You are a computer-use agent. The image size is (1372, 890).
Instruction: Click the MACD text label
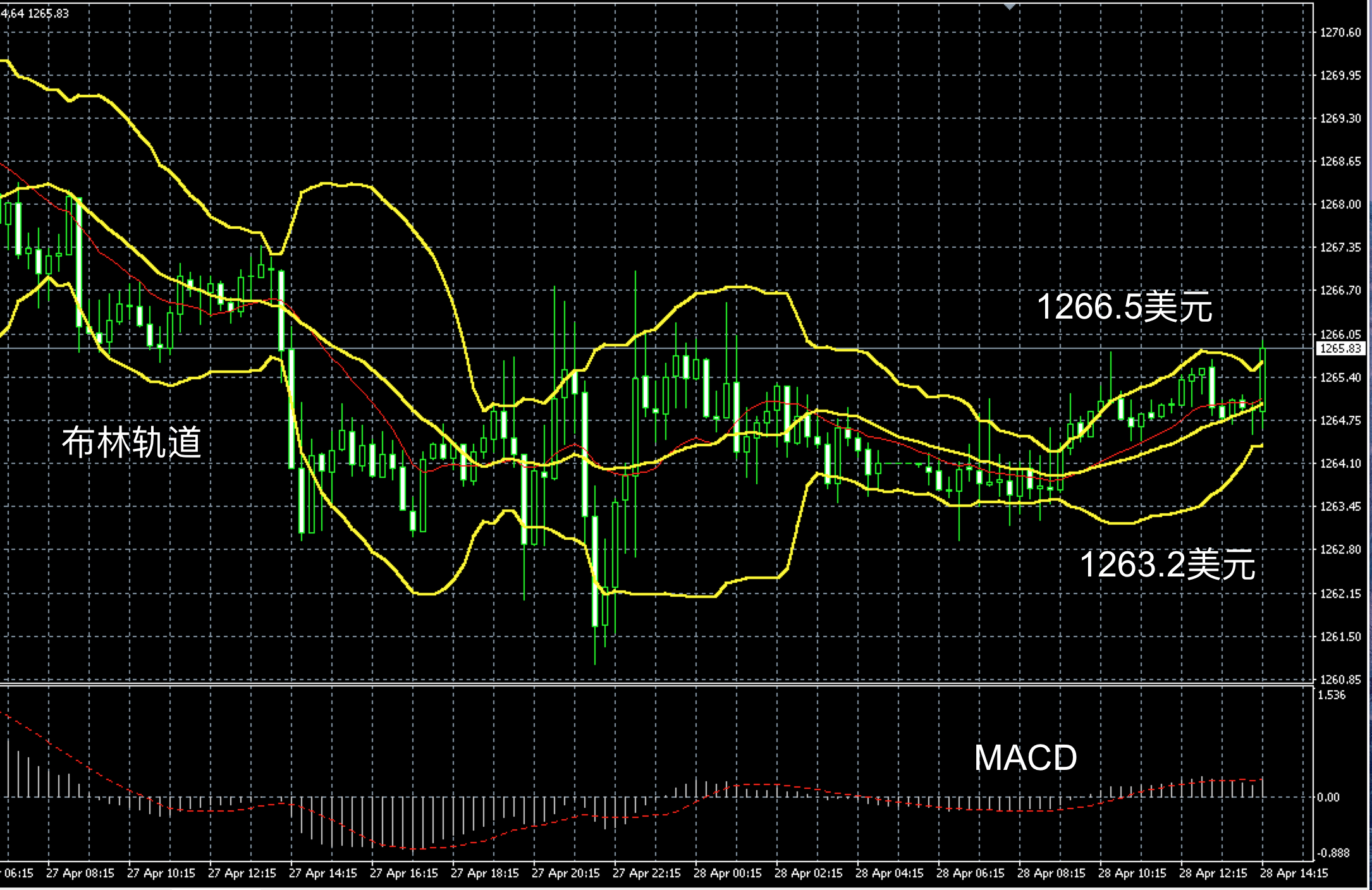pyautogui.click(x=1025, y=757)
